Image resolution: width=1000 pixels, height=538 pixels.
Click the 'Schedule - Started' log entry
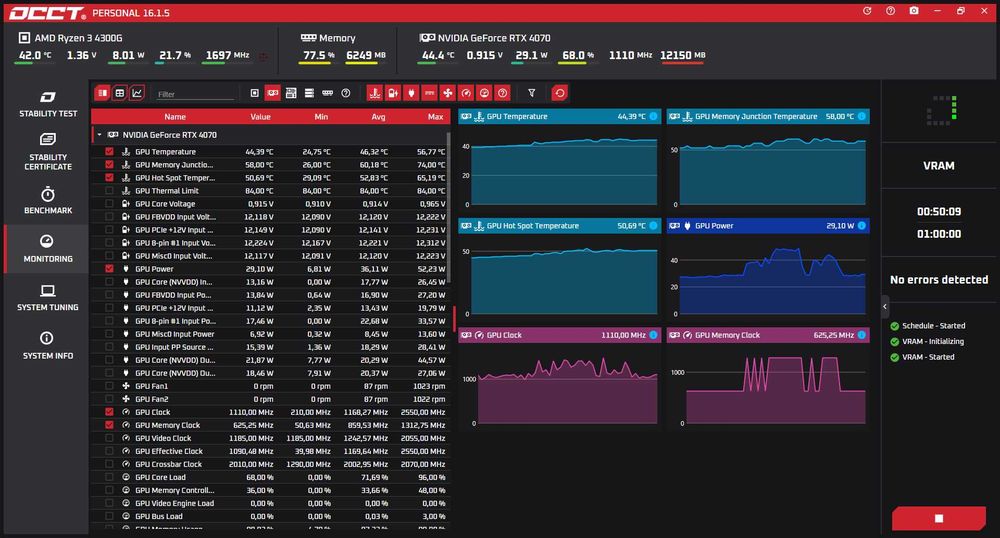point(927,326)
